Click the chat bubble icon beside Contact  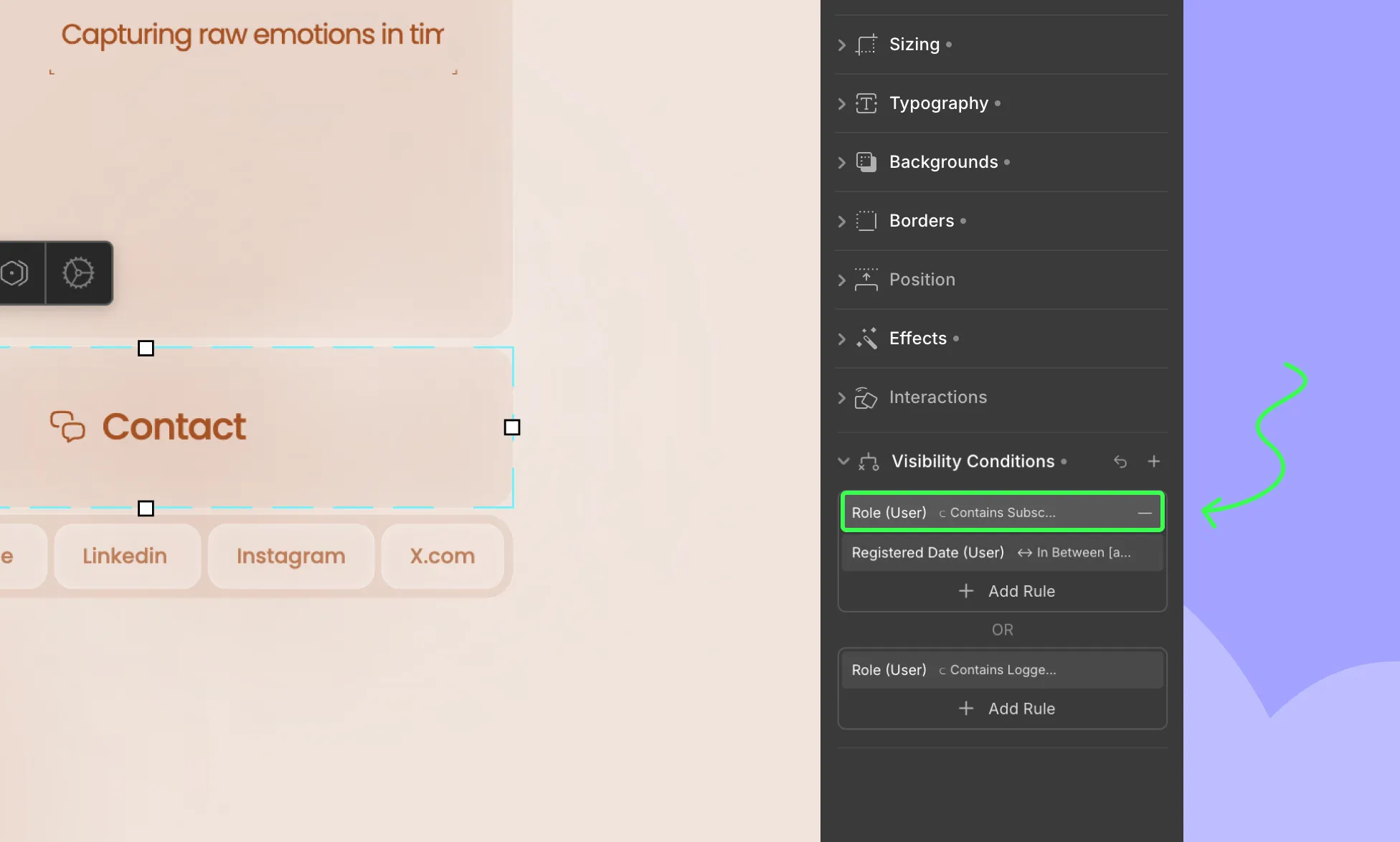67,426
